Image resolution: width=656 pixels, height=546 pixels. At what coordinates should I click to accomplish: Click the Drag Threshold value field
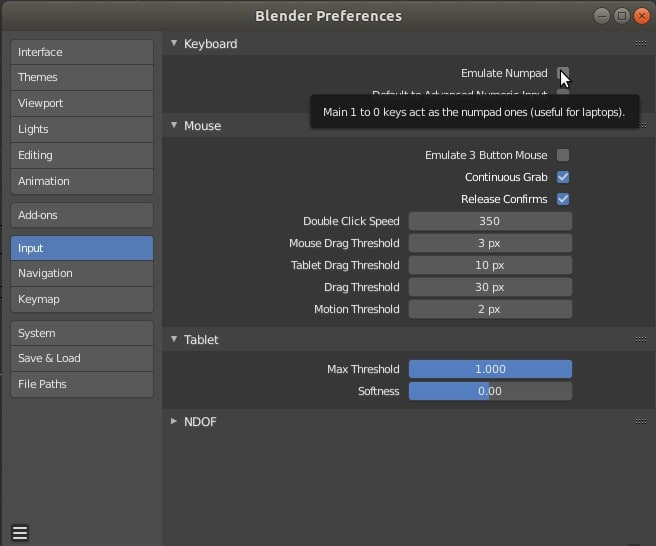tap(490, 287)
